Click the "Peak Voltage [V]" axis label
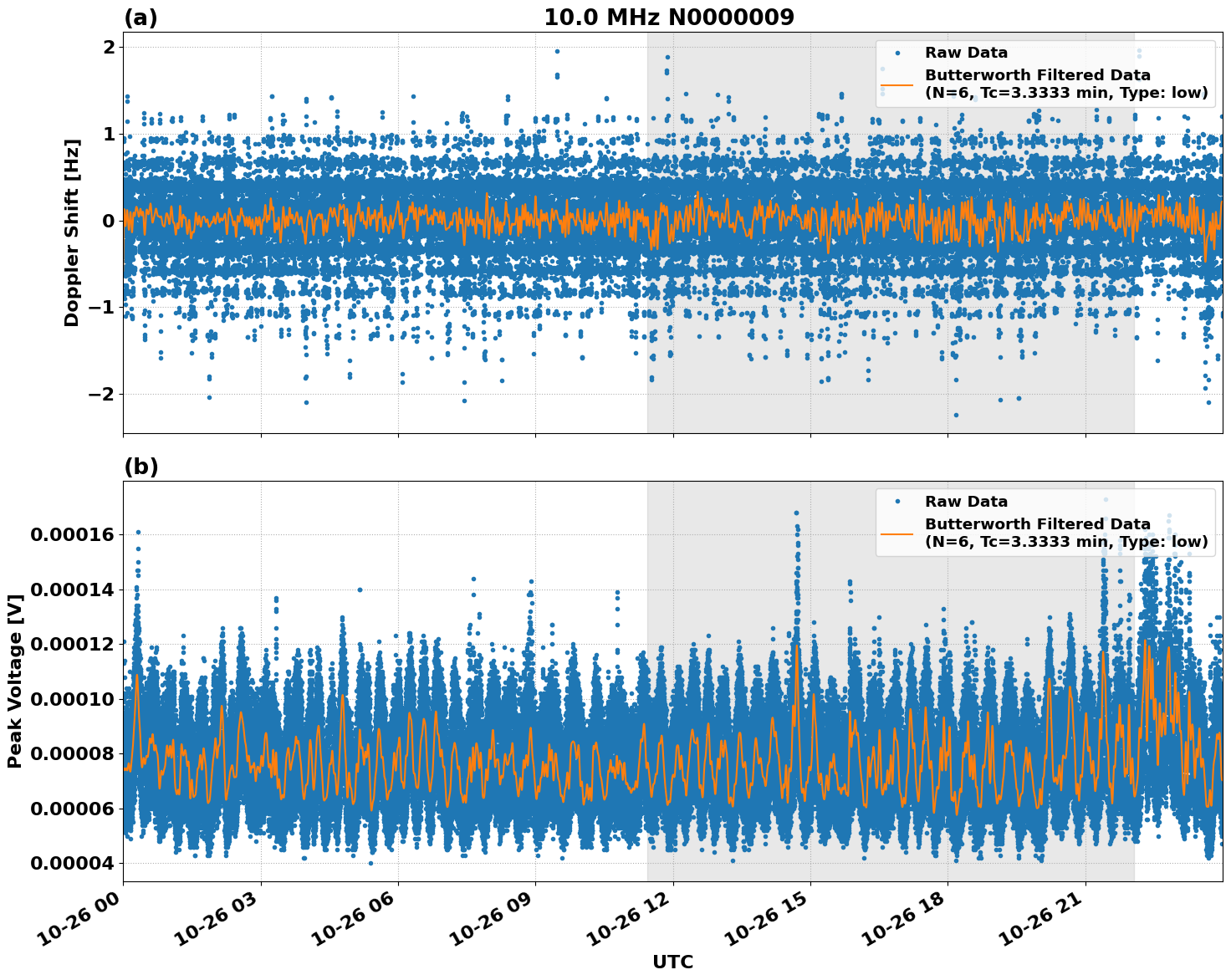 click(14, 681)
